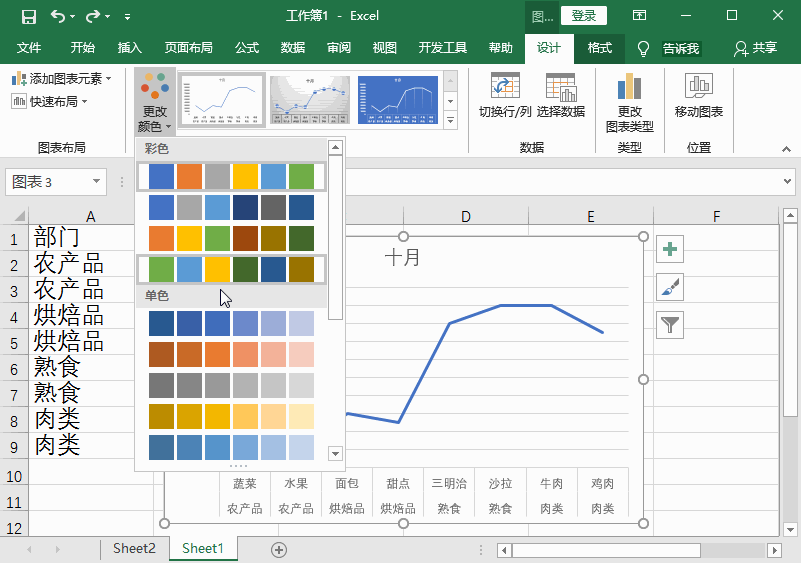Click next-row down arrow in chart styles gallery
The image size is (801, 563).
pyautogui.click(x=450, y=101)
